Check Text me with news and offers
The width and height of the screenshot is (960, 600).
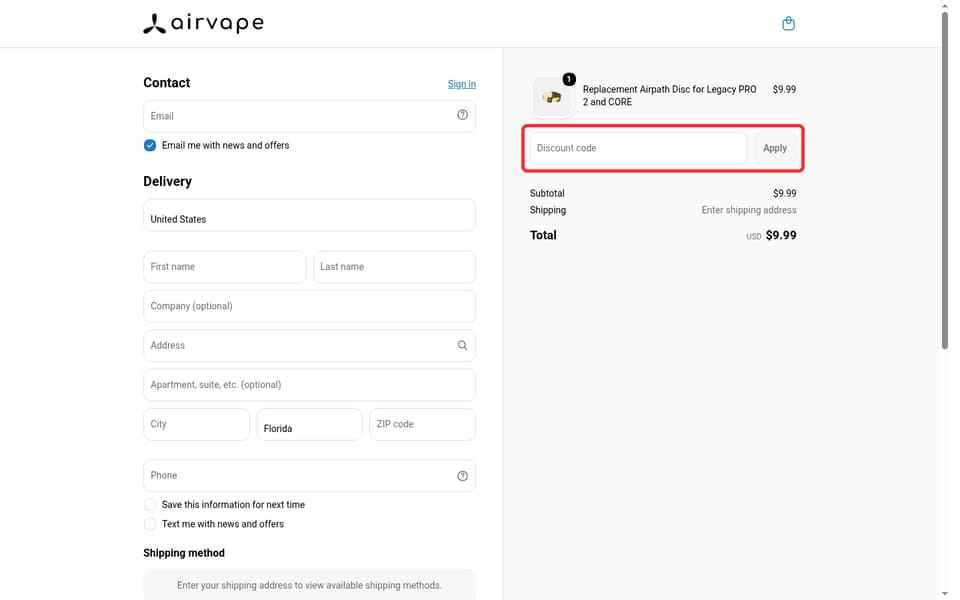[x=150, y=524]
